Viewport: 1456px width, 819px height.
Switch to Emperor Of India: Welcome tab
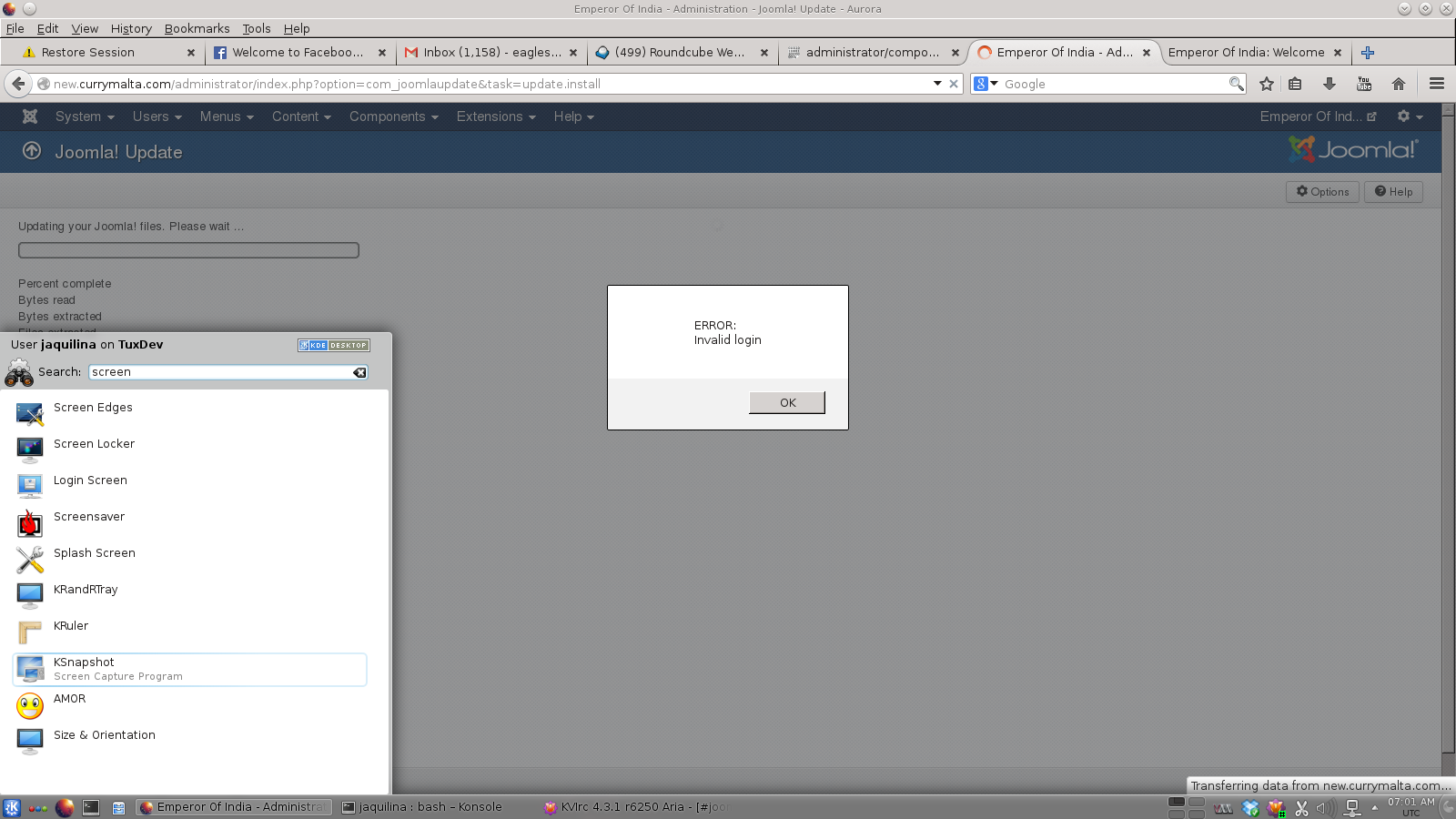click(x=1255, y=53)
